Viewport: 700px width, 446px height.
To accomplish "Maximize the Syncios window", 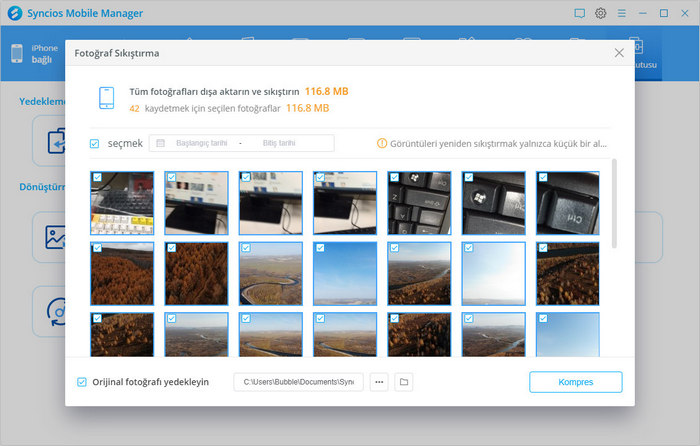I will [x=664, y=13].
